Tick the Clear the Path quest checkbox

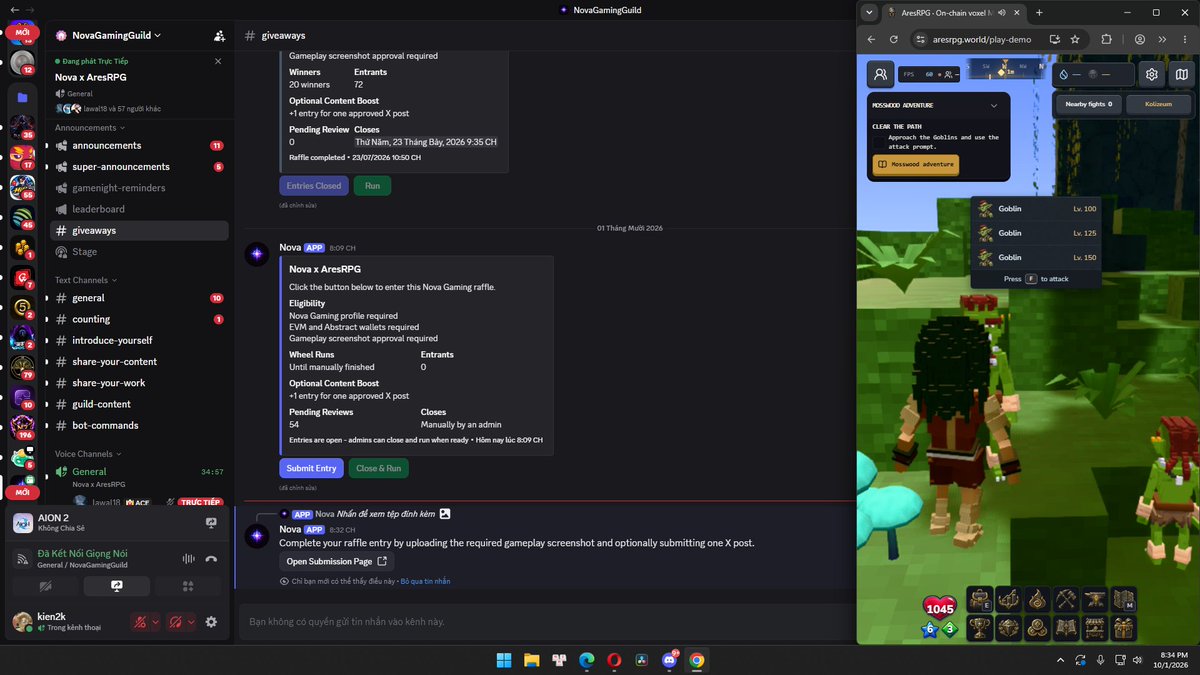coord(879,142)
